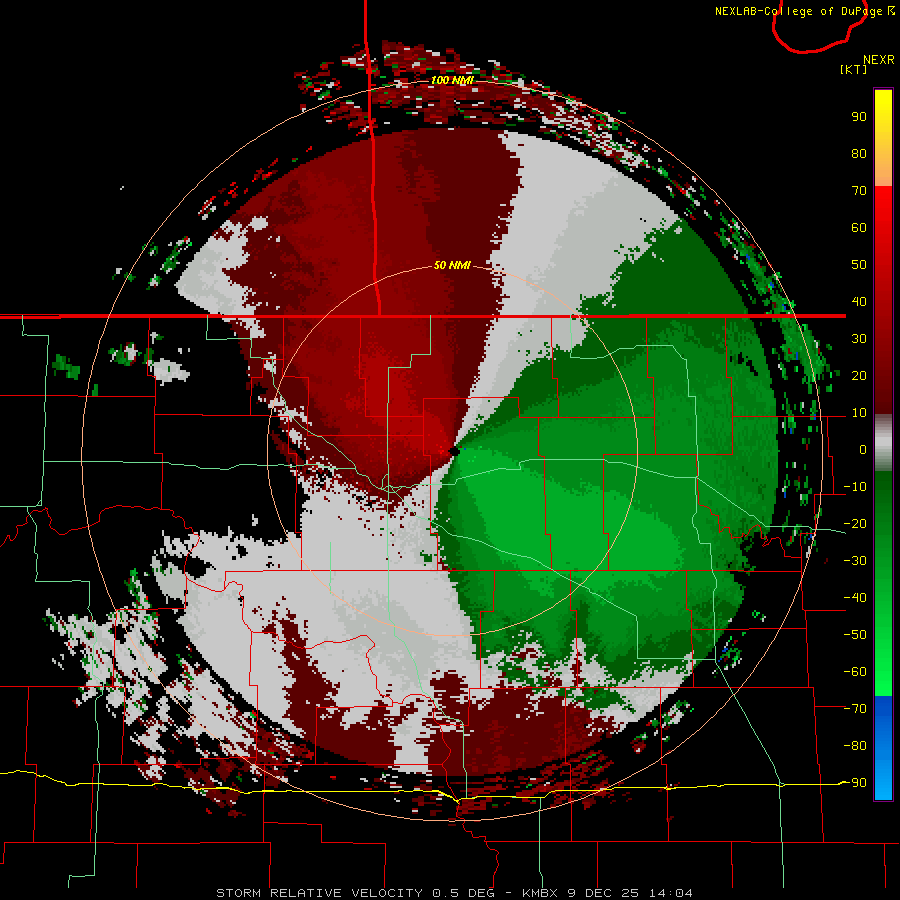
Task: Click the -60 value on velocity scale
Action: point(855,672)
